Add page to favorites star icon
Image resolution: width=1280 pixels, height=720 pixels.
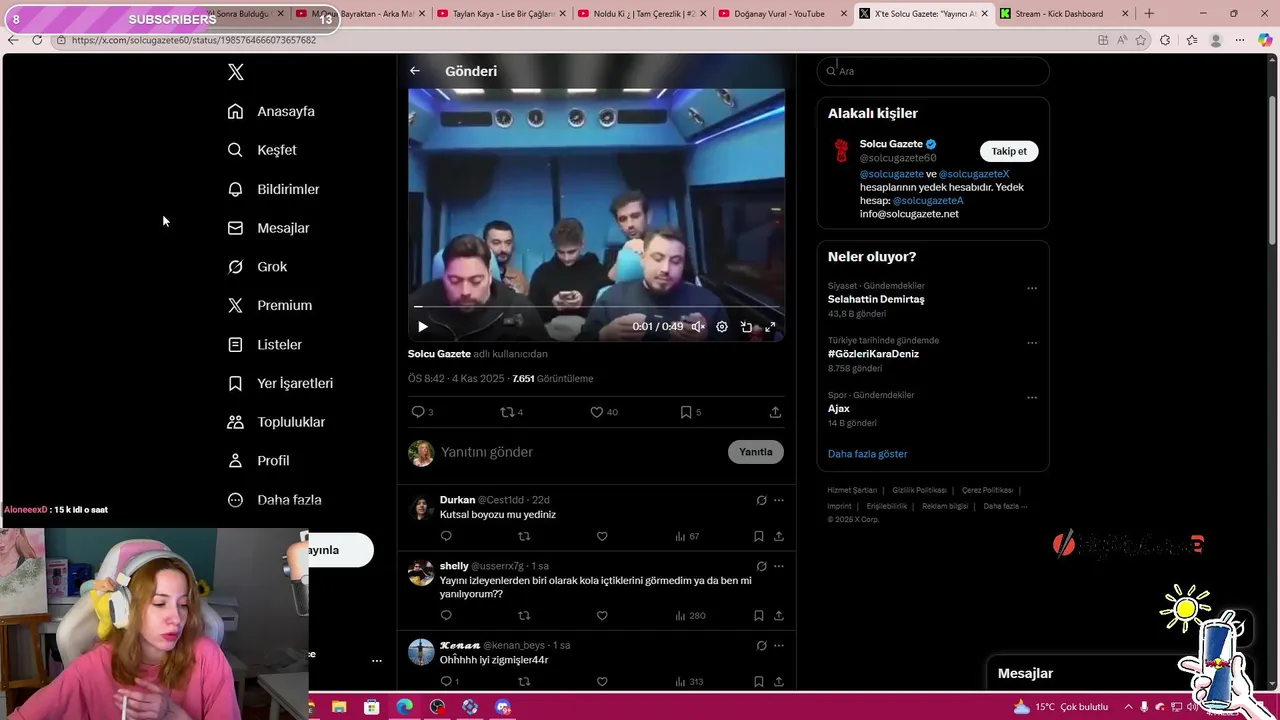click(1141, 40)
